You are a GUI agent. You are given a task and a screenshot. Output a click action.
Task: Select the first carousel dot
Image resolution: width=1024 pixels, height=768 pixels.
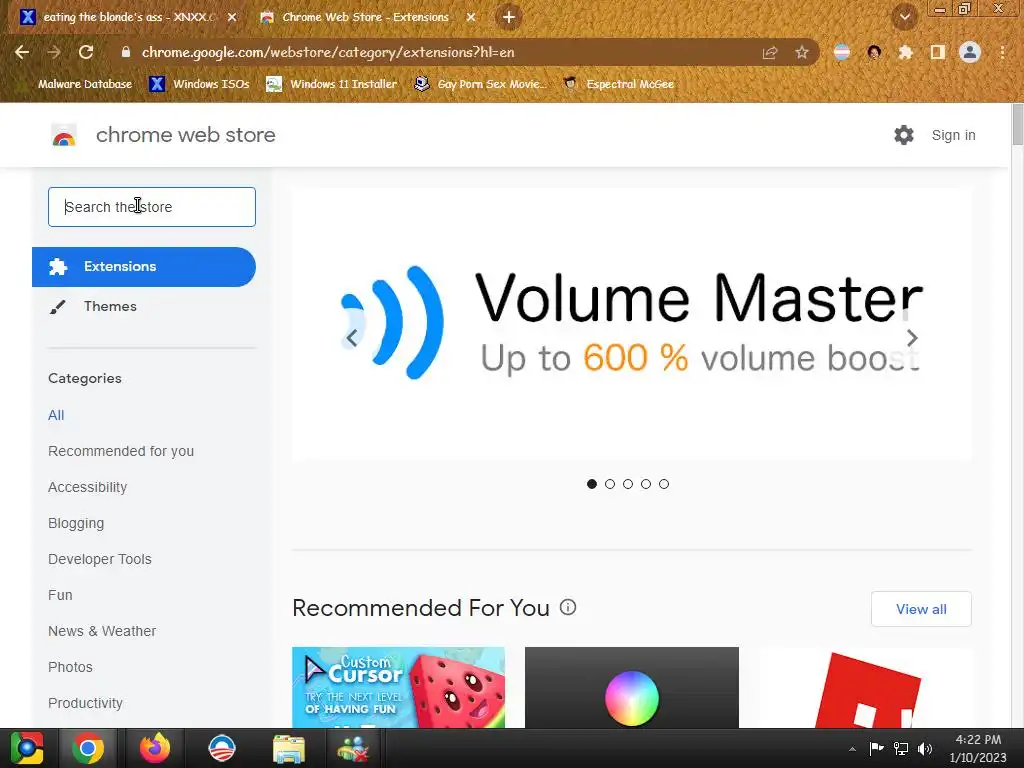[x=592, y=484]
